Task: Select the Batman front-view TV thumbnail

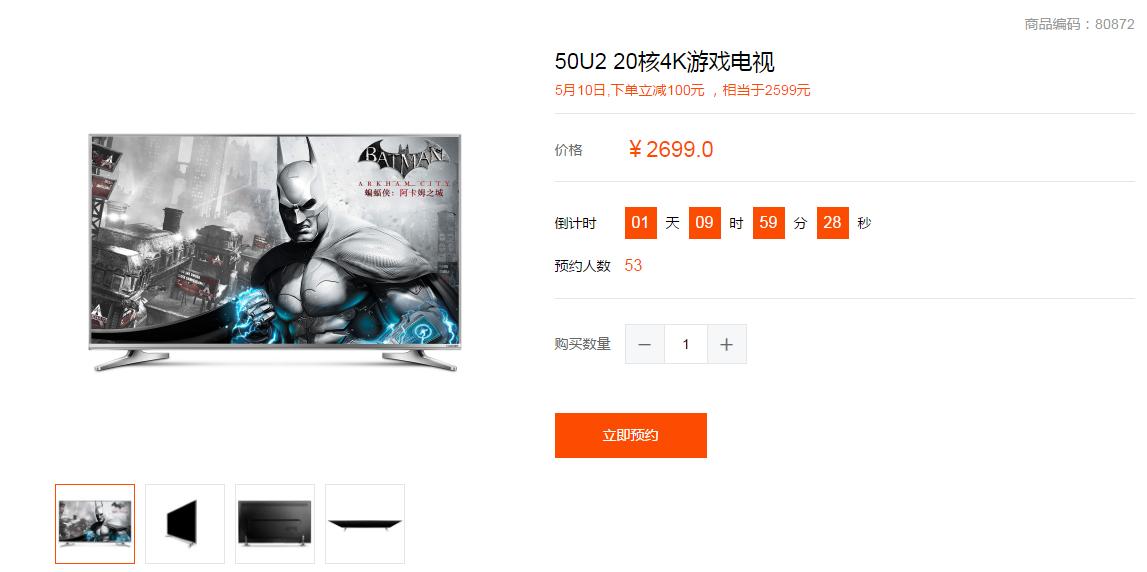Action: (x=95, y=524)
